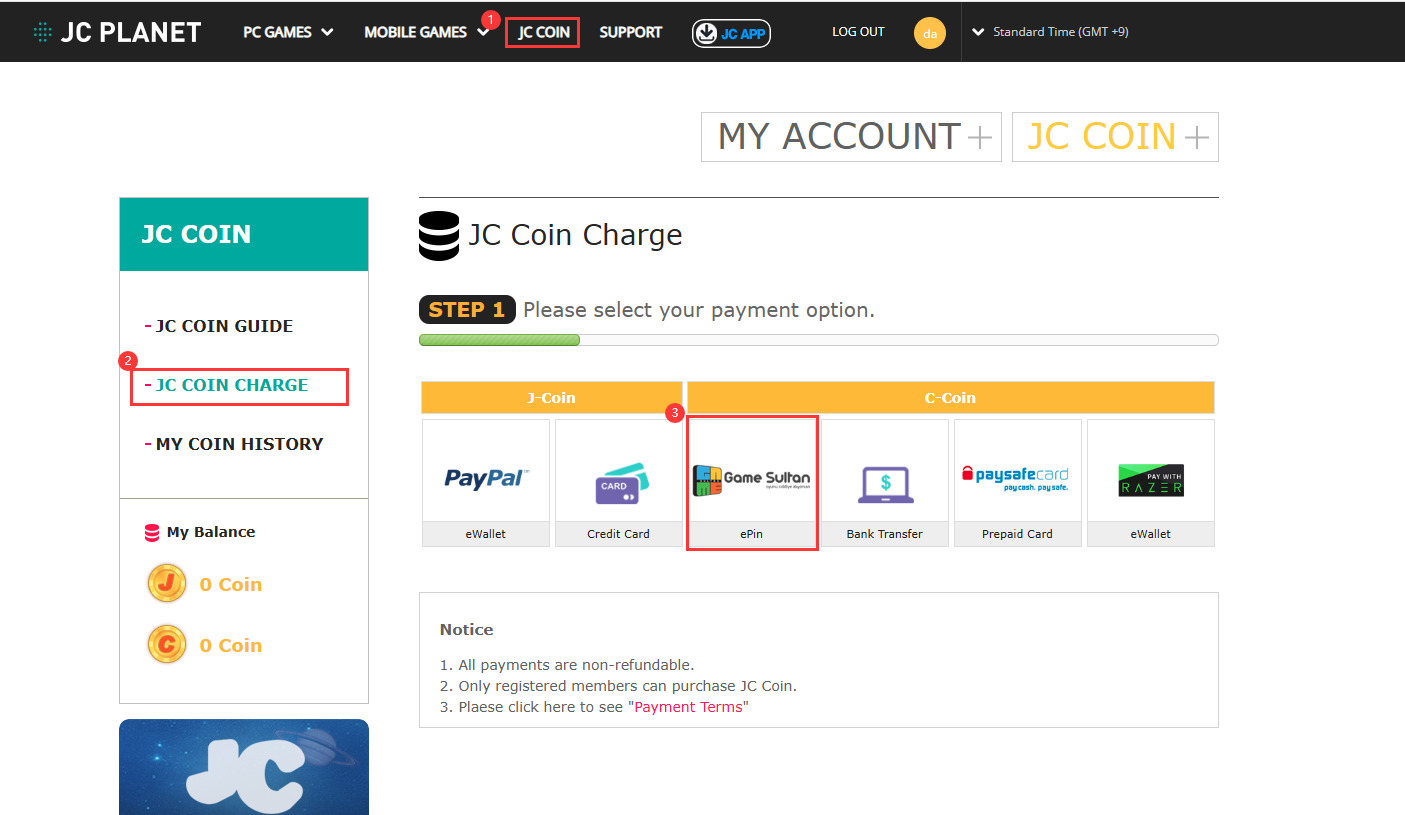
Task: Open the Support menu item
Action: click(630, 32)
